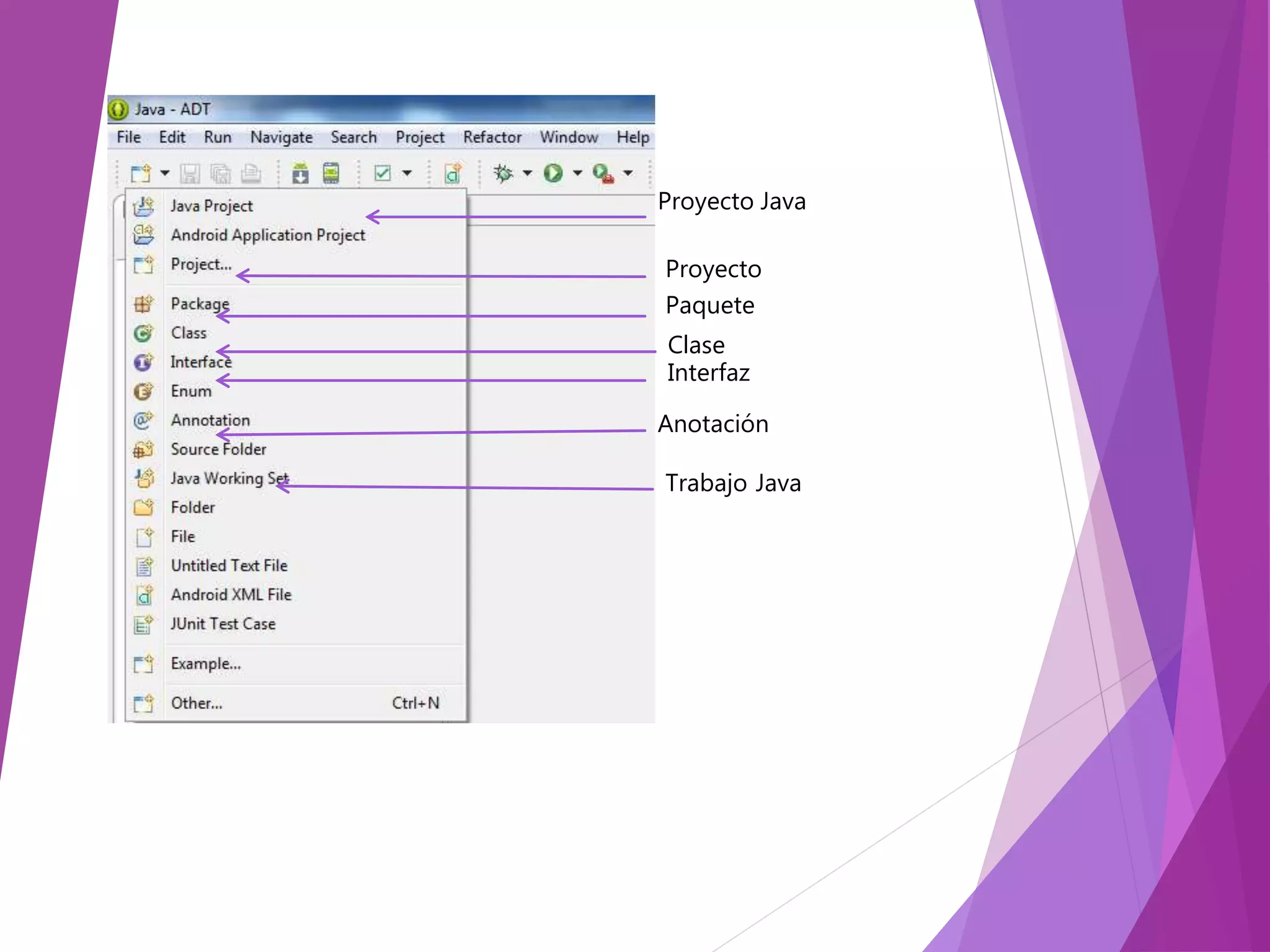Viewport: 1270px width, 952px height.
Task: Open the Run menu
Action: click(x=218, y=137)
